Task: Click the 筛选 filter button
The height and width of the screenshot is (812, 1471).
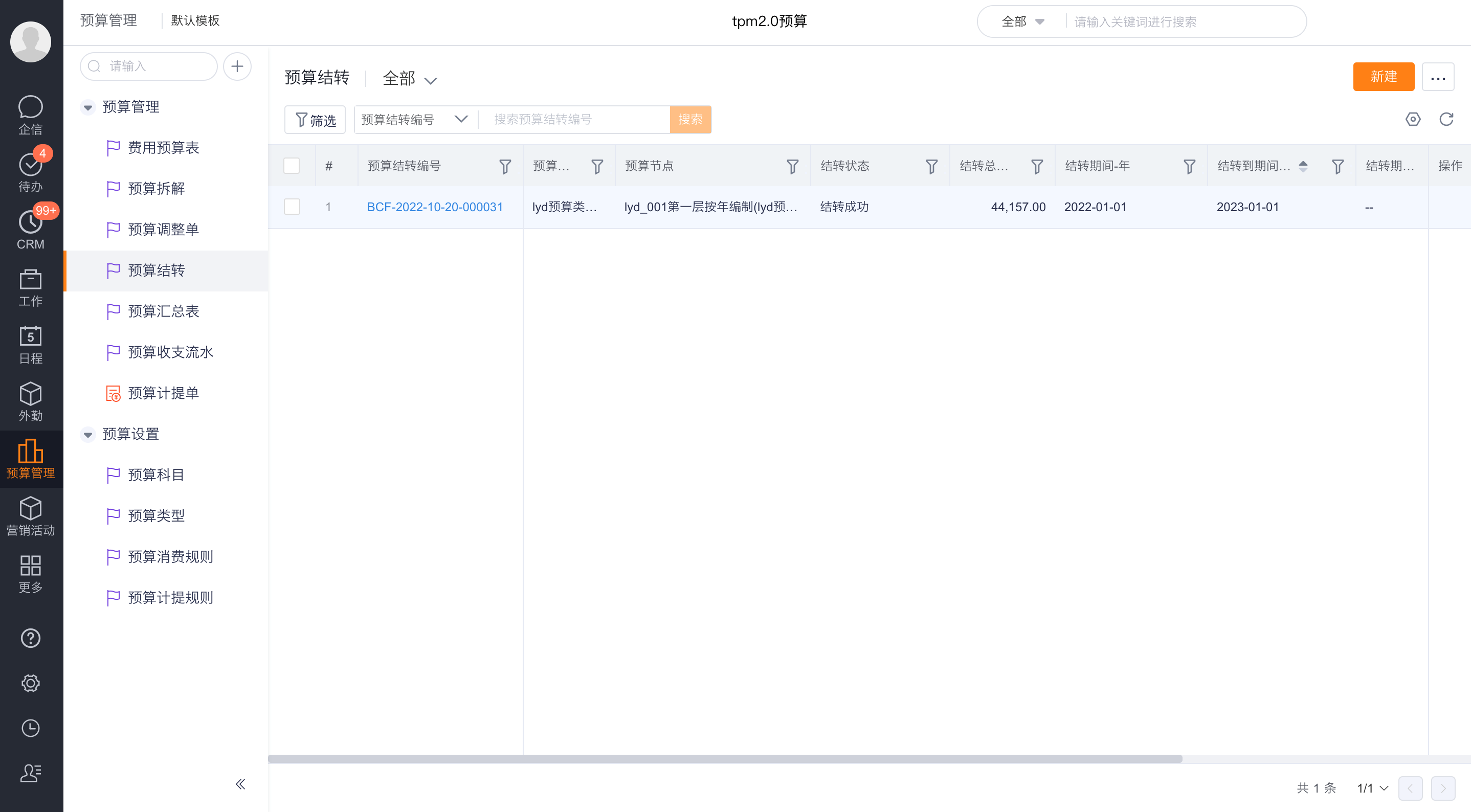Action: click(315, 120)
